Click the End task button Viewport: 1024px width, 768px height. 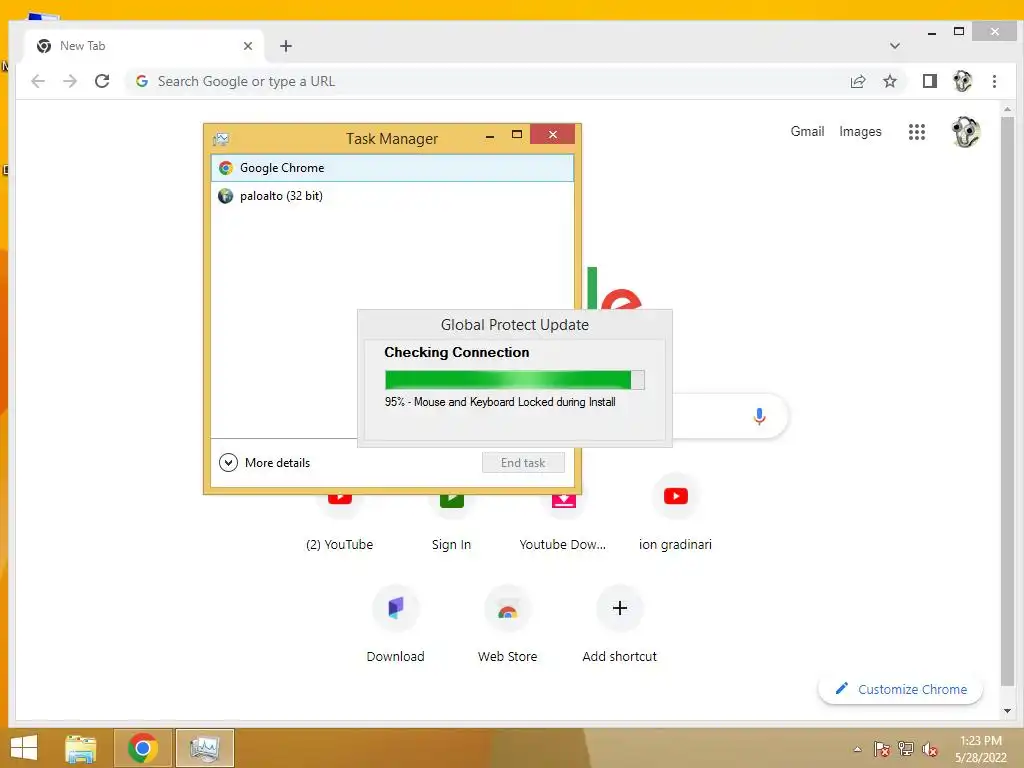(523, 462)
